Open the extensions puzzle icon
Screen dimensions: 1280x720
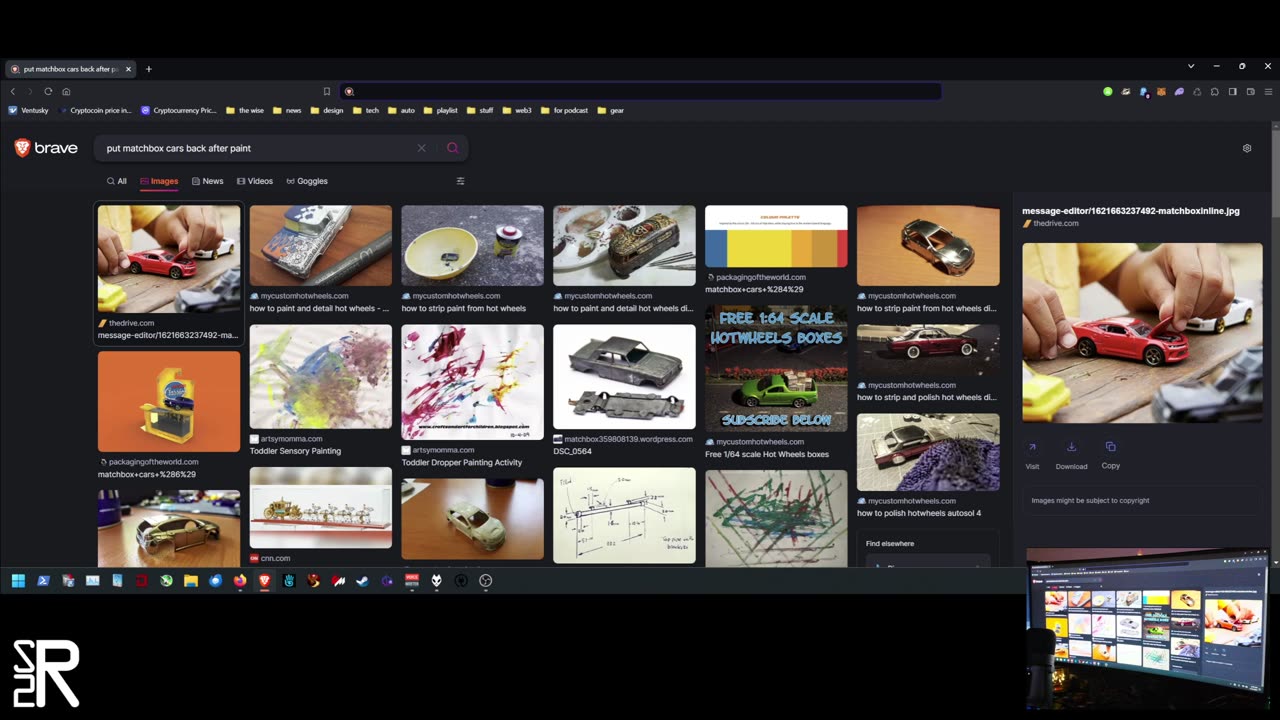pos(1215,91)
